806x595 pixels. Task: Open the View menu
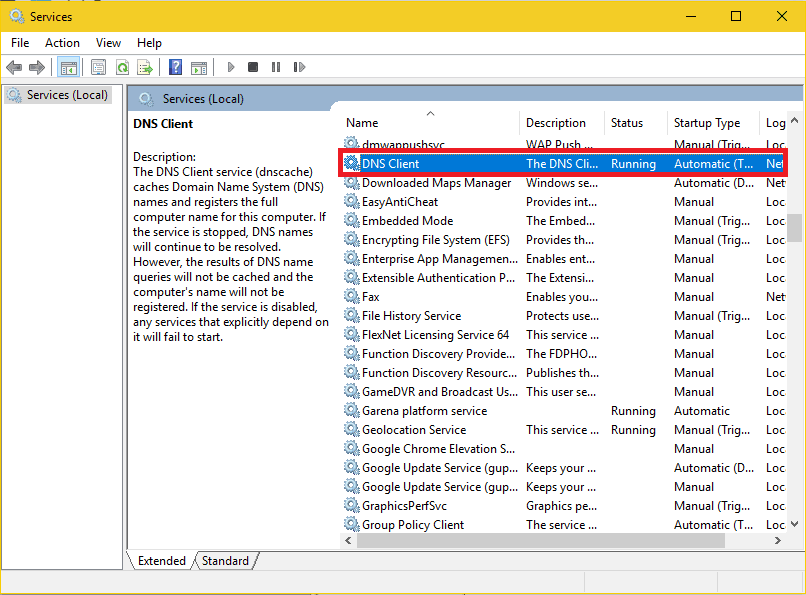[108, 43]
